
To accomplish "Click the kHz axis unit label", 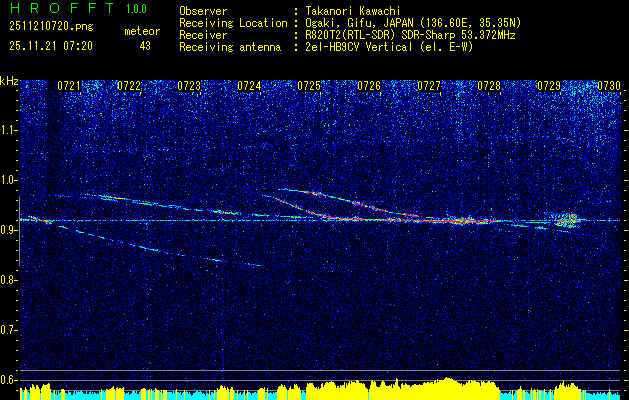I will [x=9, y=80].
